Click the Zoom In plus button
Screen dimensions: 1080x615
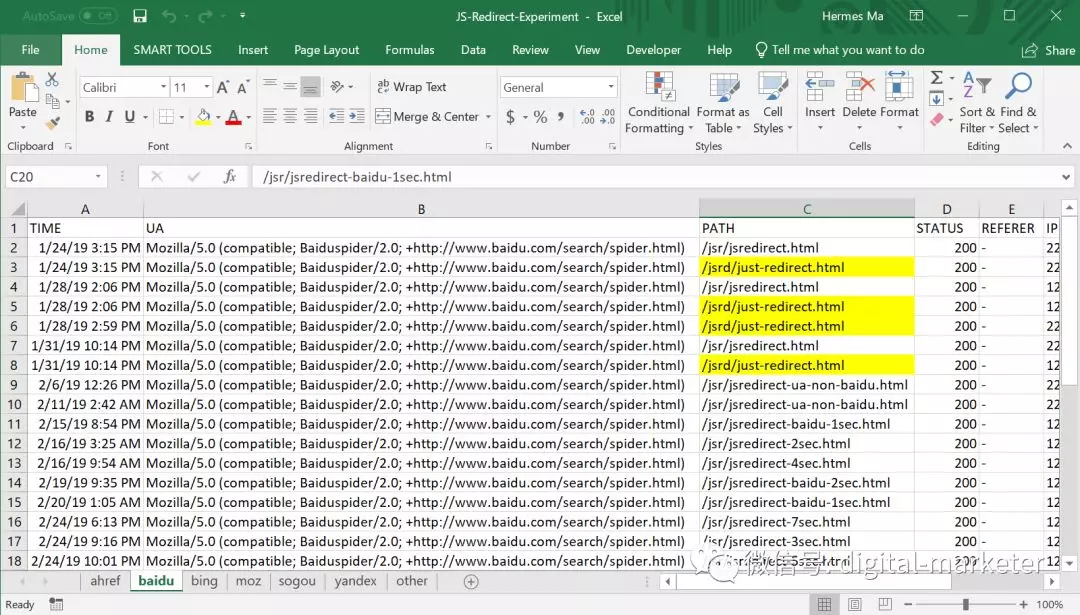tap(1024, 605)
